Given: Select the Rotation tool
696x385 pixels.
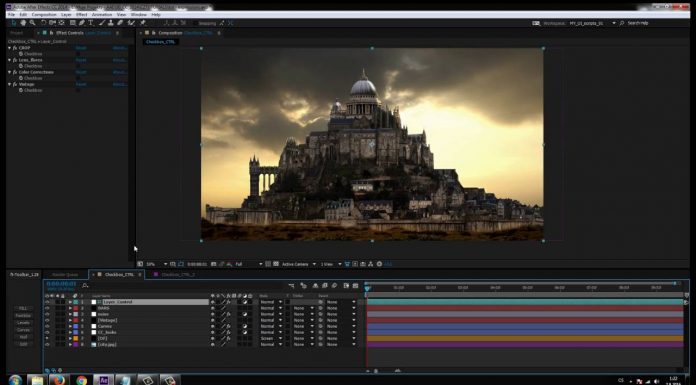Looking at the screenshot, I should pyautogui.click(x=44, y=23).
